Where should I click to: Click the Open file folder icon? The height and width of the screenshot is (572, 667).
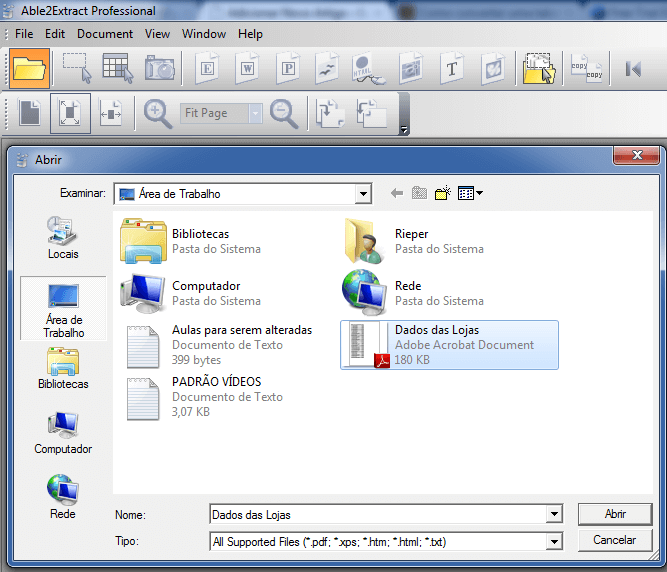[x=30, y=68]
